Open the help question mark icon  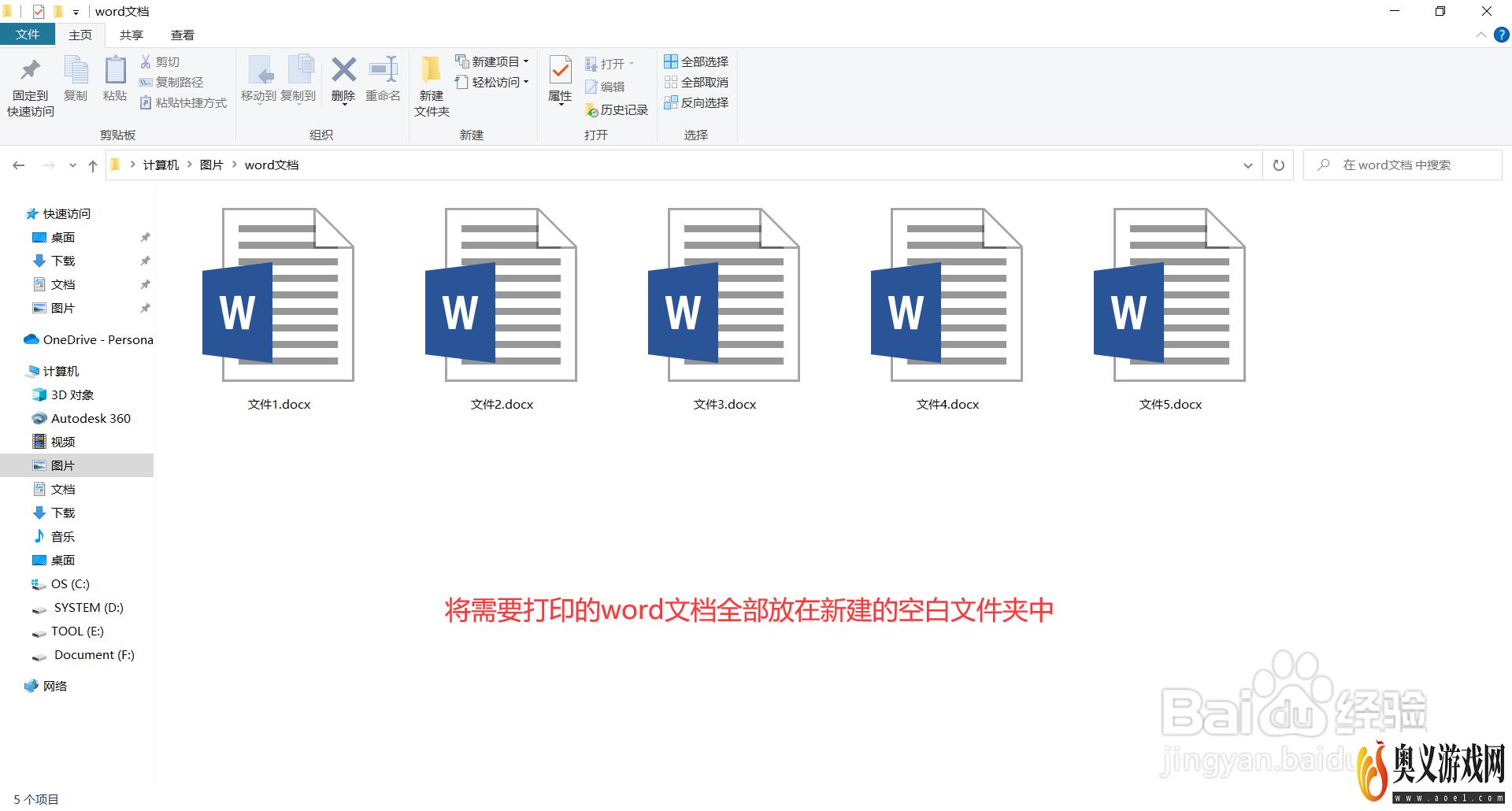pos(1502,35)
